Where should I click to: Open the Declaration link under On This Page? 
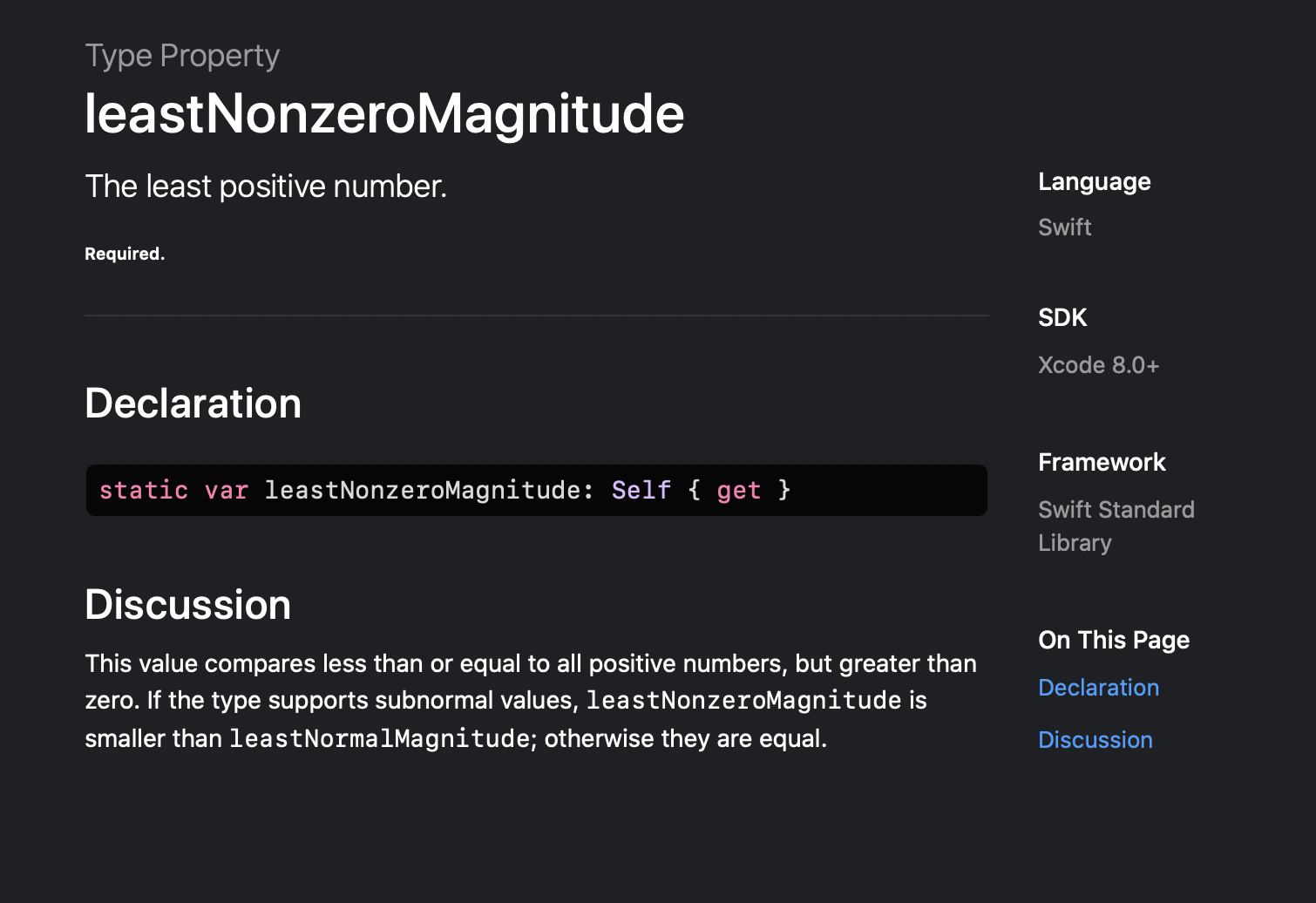1098,688
